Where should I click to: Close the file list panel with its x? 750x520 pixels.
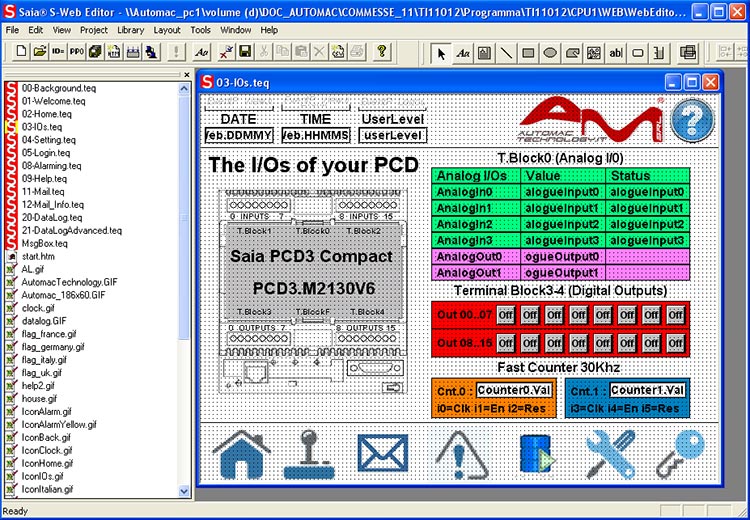click(x=187, y=75)
